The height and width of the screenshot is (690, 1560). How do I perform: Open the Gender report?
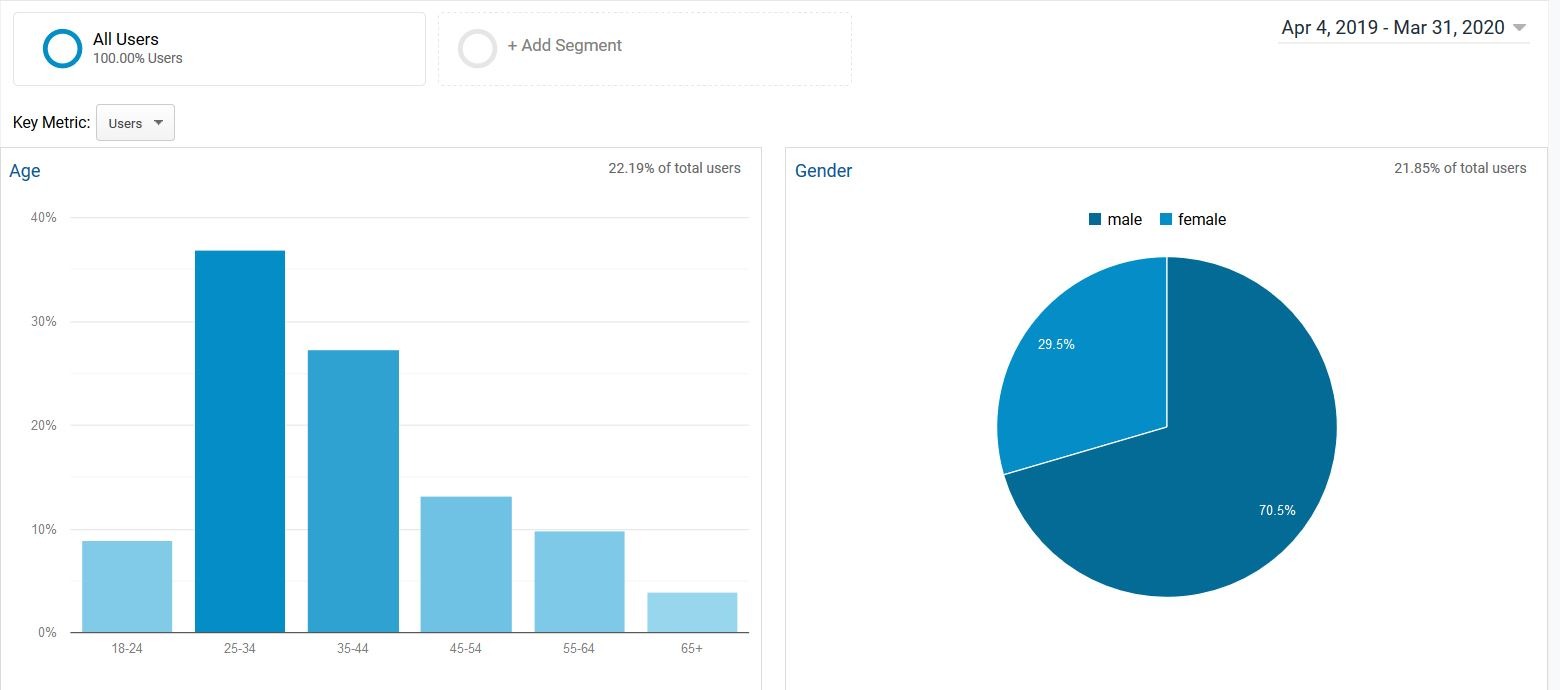coord(823,170)
